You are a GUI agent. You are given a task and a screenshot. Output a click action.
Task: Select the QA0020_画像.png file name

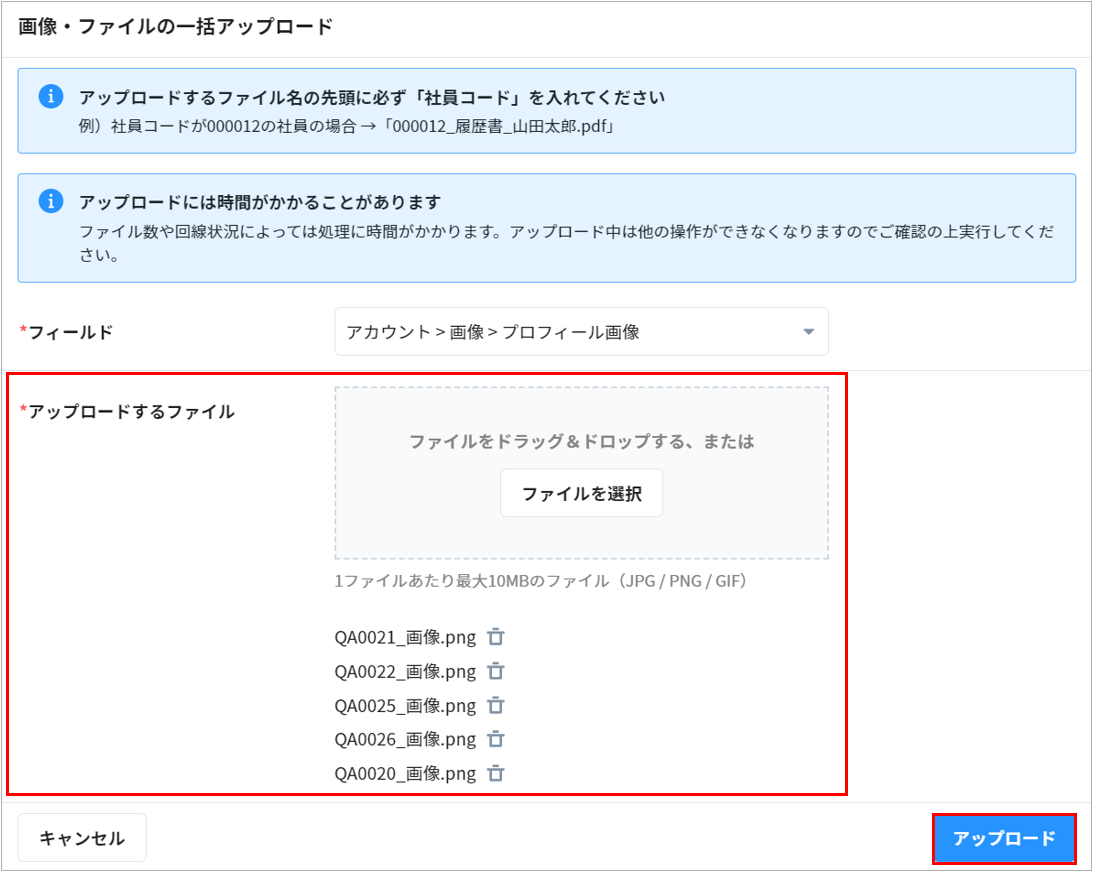click(x=405, y=773)
